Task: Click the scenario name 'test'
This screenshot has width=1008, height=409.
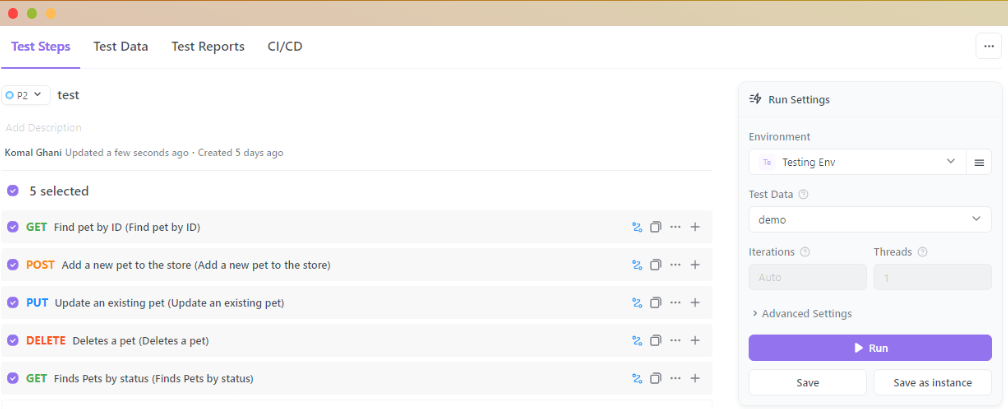Action: pos(68,95)
